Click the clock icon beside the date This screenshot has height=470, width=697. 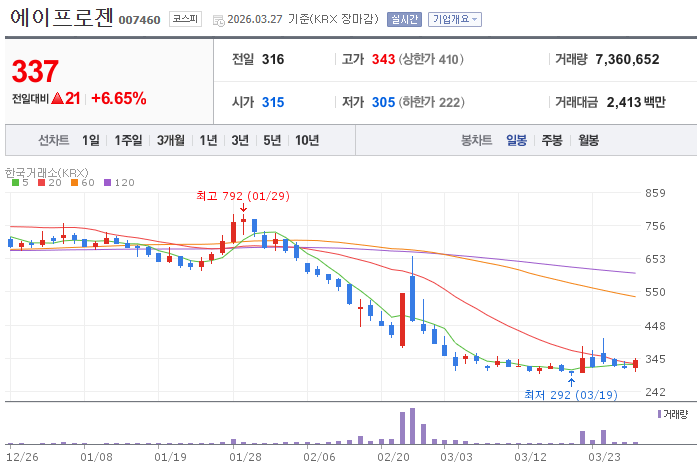(x=219, y=20)
